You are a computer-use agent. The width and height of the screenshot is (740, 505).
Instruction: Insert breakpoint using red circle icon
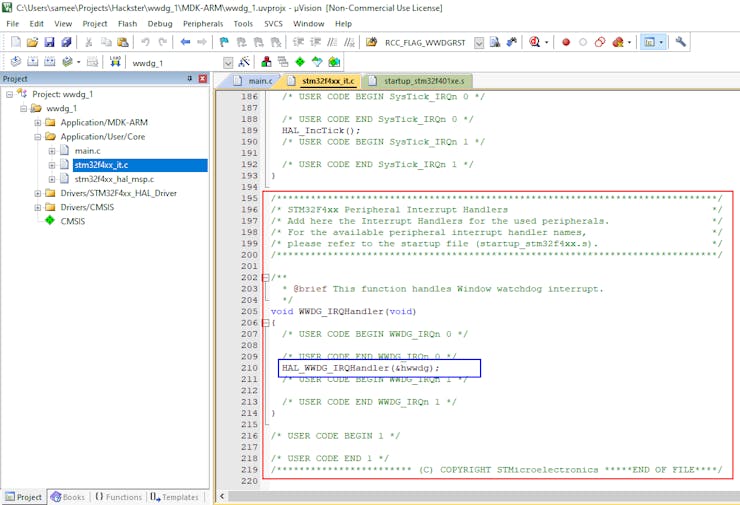tap(566, 42)
